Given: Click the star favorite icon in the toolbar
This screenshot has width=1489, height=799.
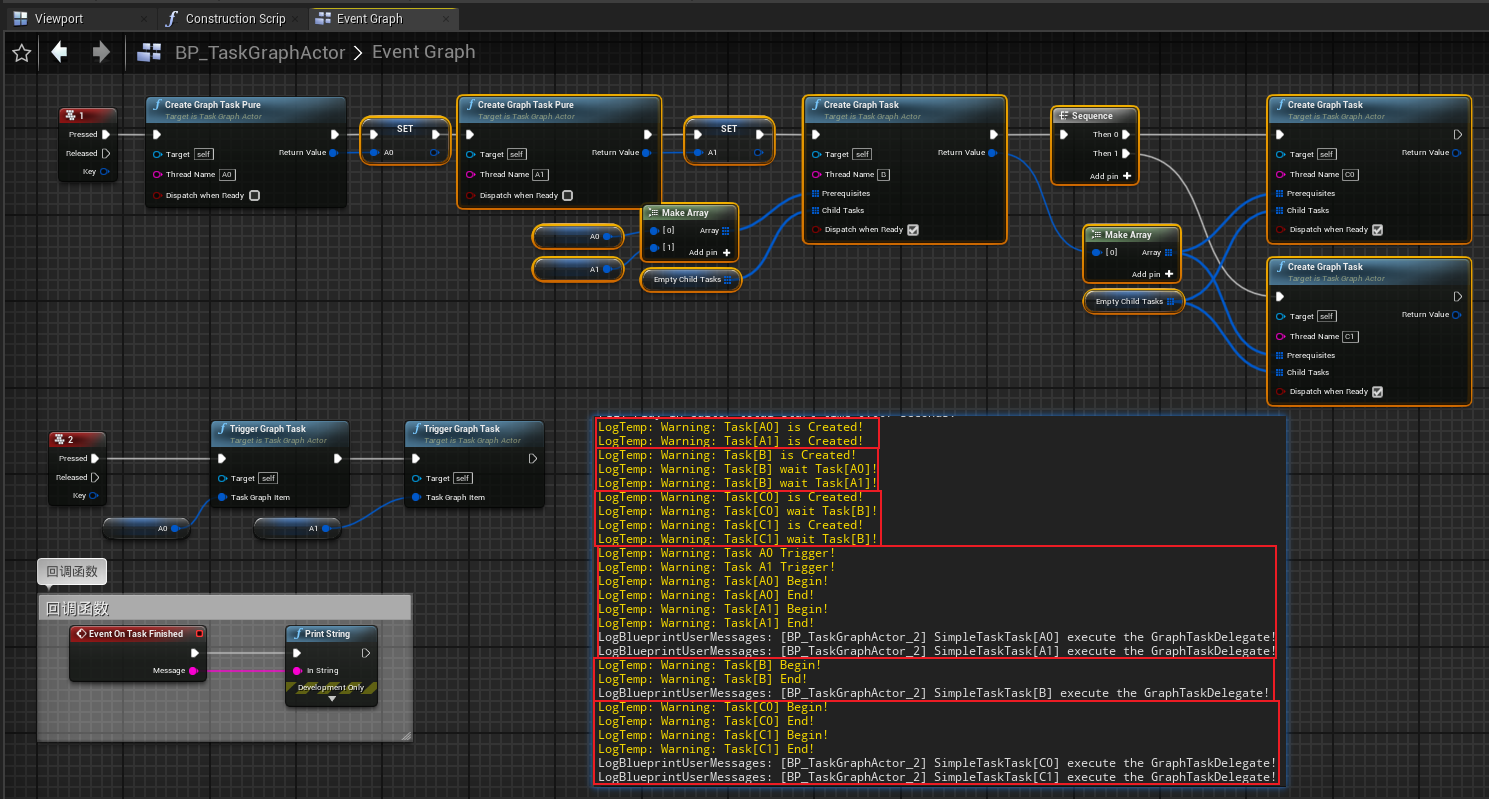Looking at the screenshot, I should (20, 52).
